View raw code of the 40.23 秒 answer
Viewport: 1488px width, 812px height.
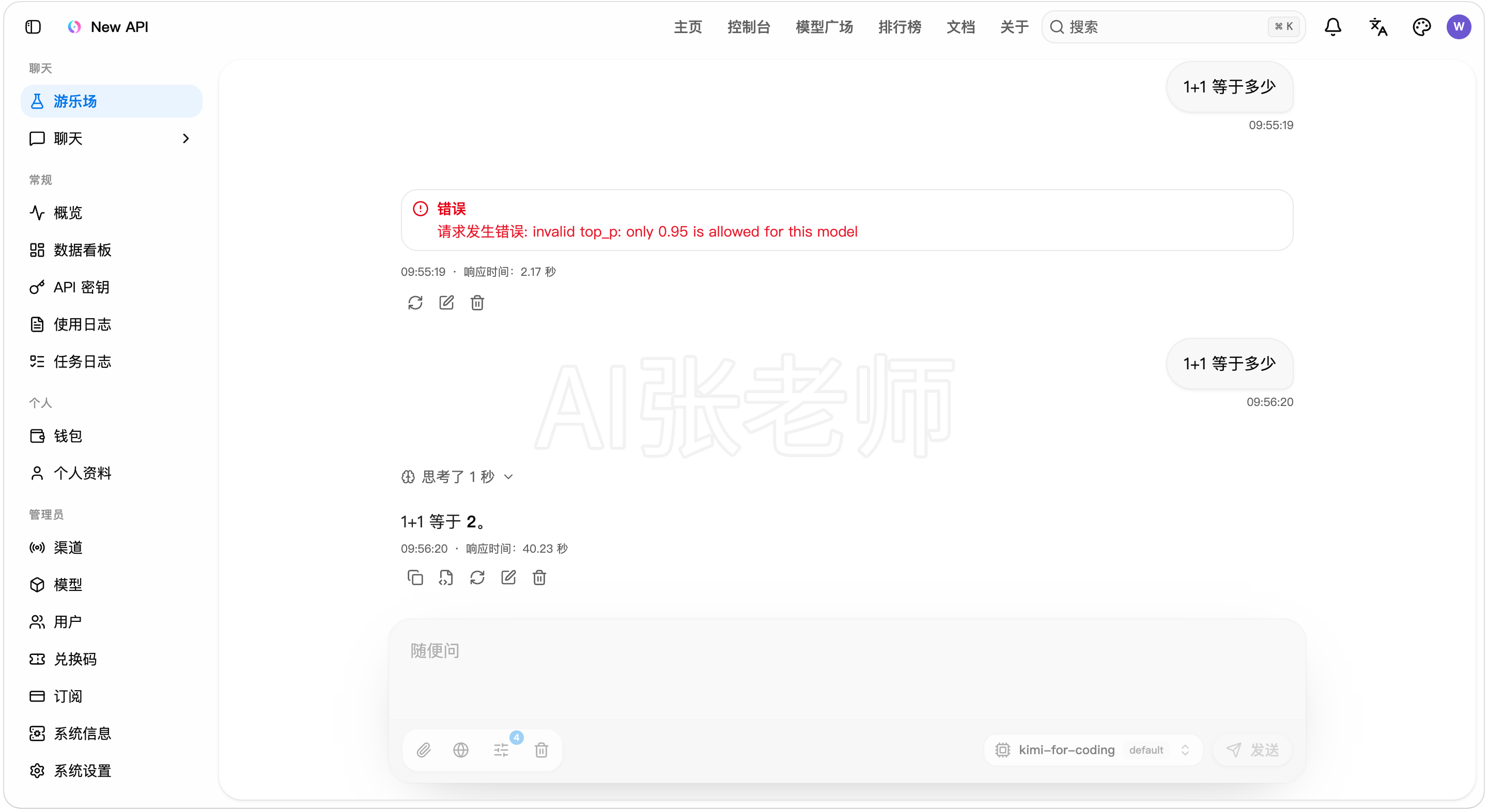446,577
